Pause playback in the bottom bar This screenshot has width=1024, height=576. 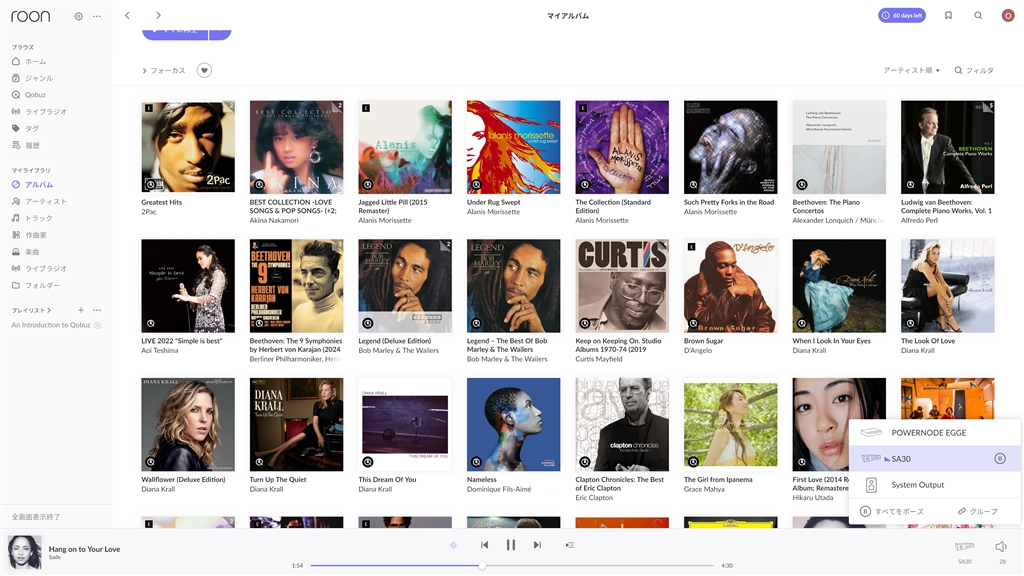coord(511,545)
